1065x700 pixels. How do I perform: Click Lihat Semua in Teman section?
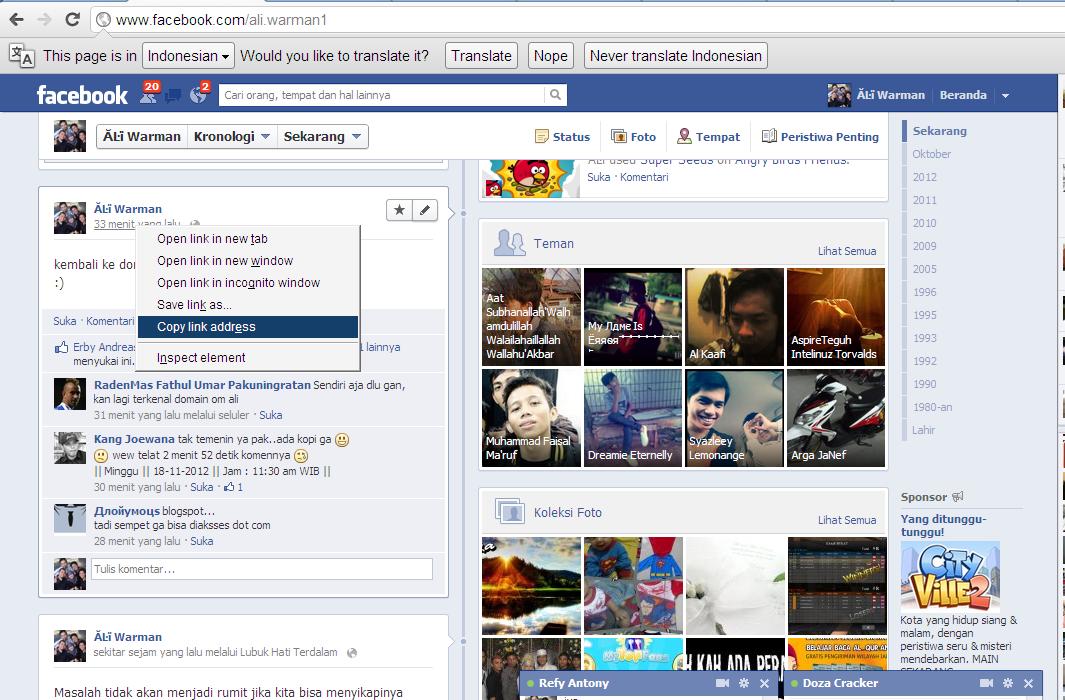[x=846, y=251]
